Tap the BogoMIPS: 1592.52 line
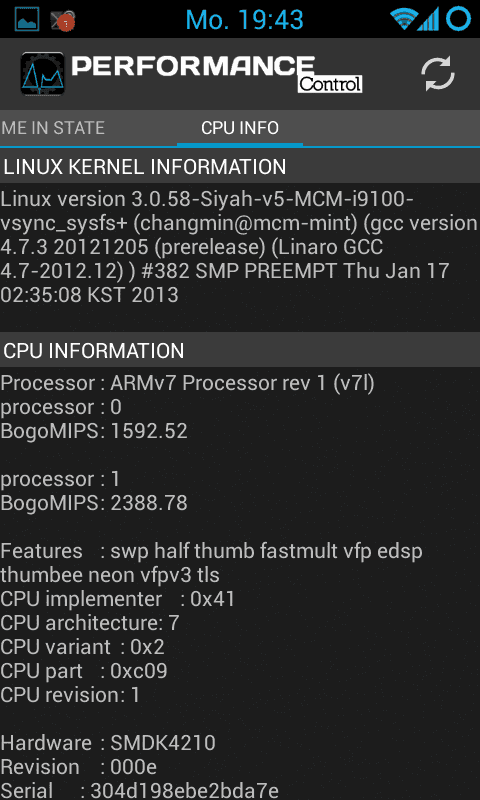 pos(94,432)
